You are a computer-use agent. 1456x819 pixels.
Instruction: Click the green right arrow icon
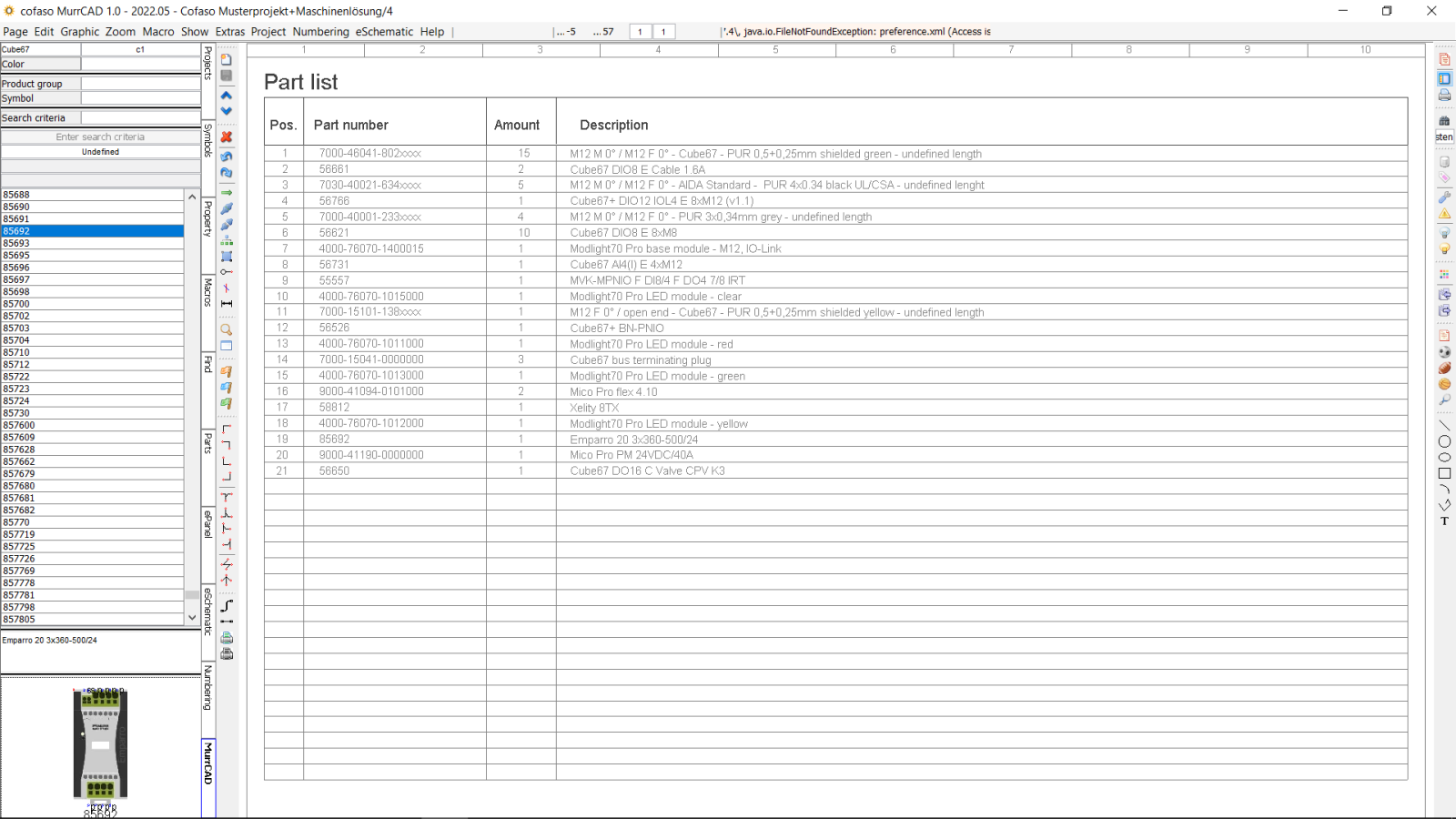click(227, 192)
